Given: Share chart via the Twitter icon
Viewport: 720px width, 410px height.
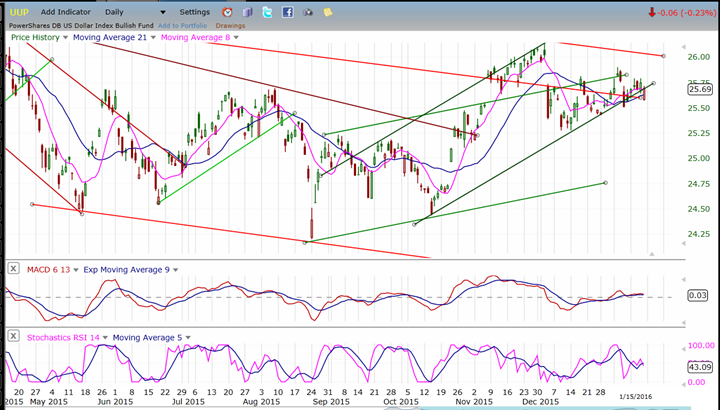Looking at the screenshot, I should tap(267, 12).
